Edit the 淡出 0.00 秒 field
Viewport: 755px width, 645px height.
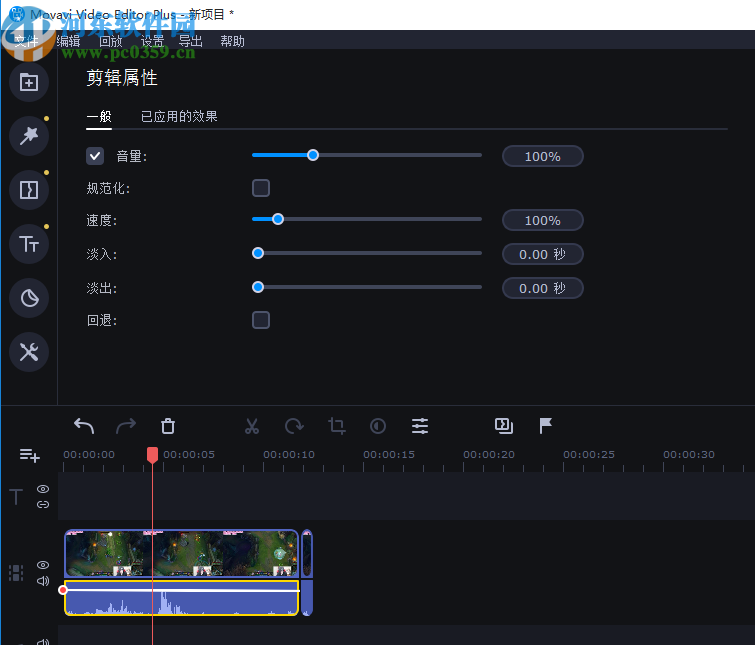pos(543,288)
